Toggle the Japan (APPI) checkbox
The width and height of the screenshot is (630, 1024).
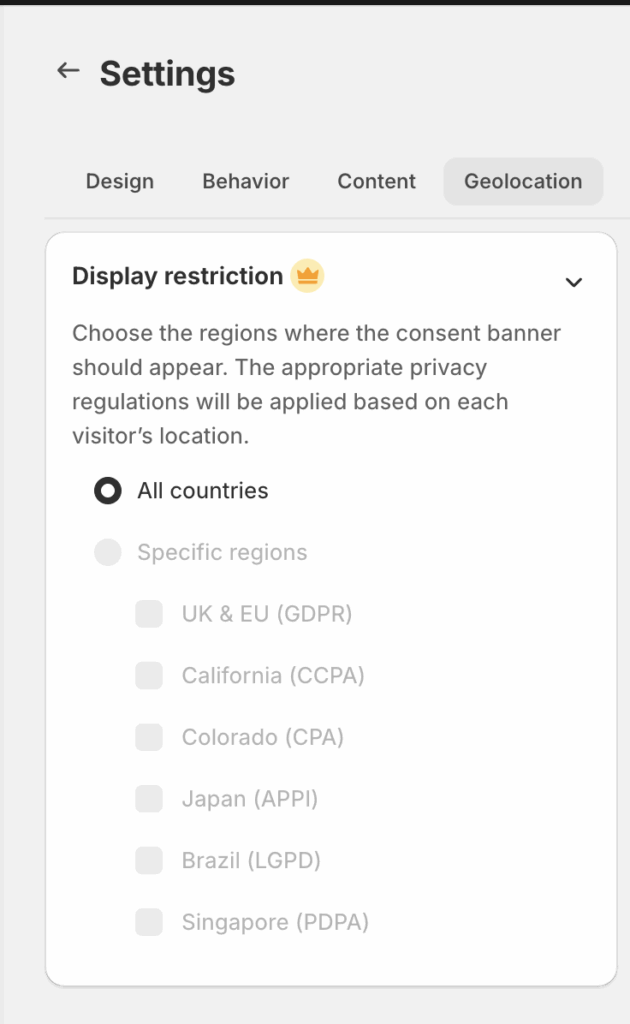click(149, 799)
